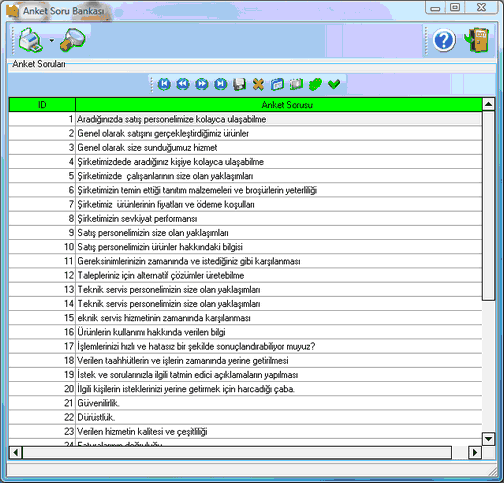The image size is (504, 483).
Task: Click the vertical scrollbar up arrow
Action: [488, 104]
